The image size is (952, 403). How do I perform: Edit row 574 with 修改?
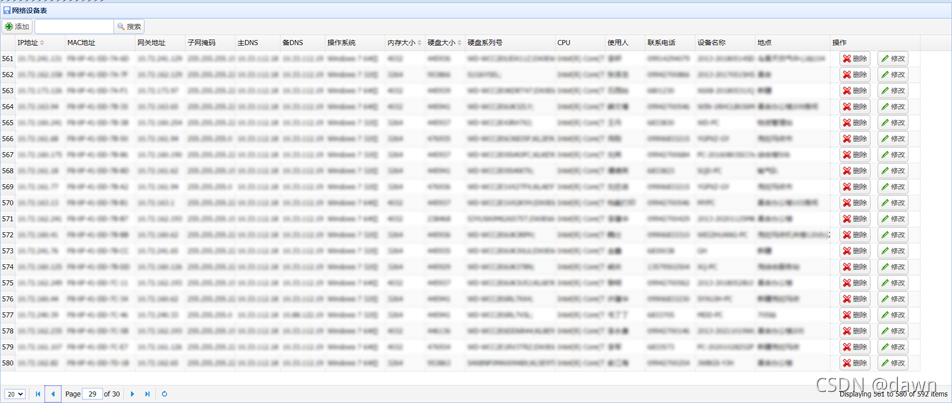pos(893,266)
